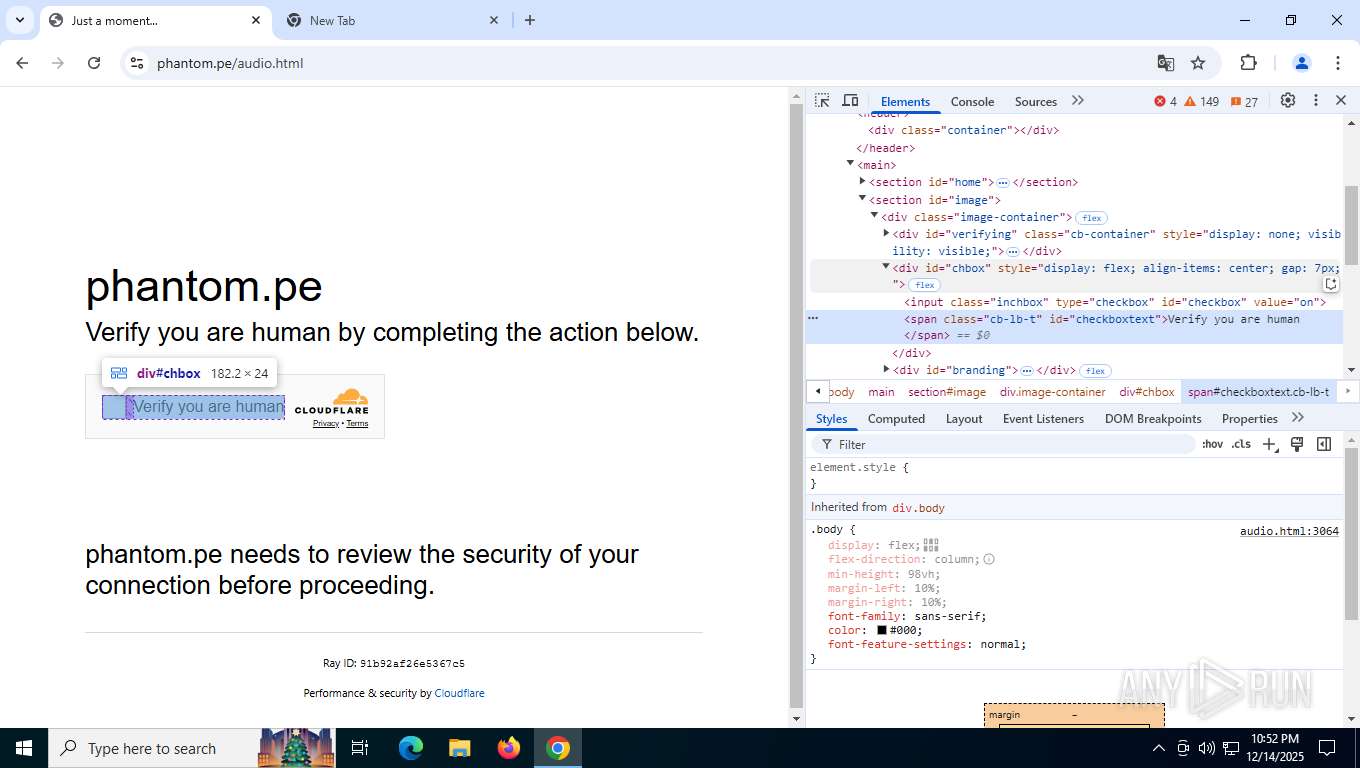Open the Chrome three-dot menu
Viewport: 1360px width, 768px height.
pyautogui.click(x=1338, y=63)
